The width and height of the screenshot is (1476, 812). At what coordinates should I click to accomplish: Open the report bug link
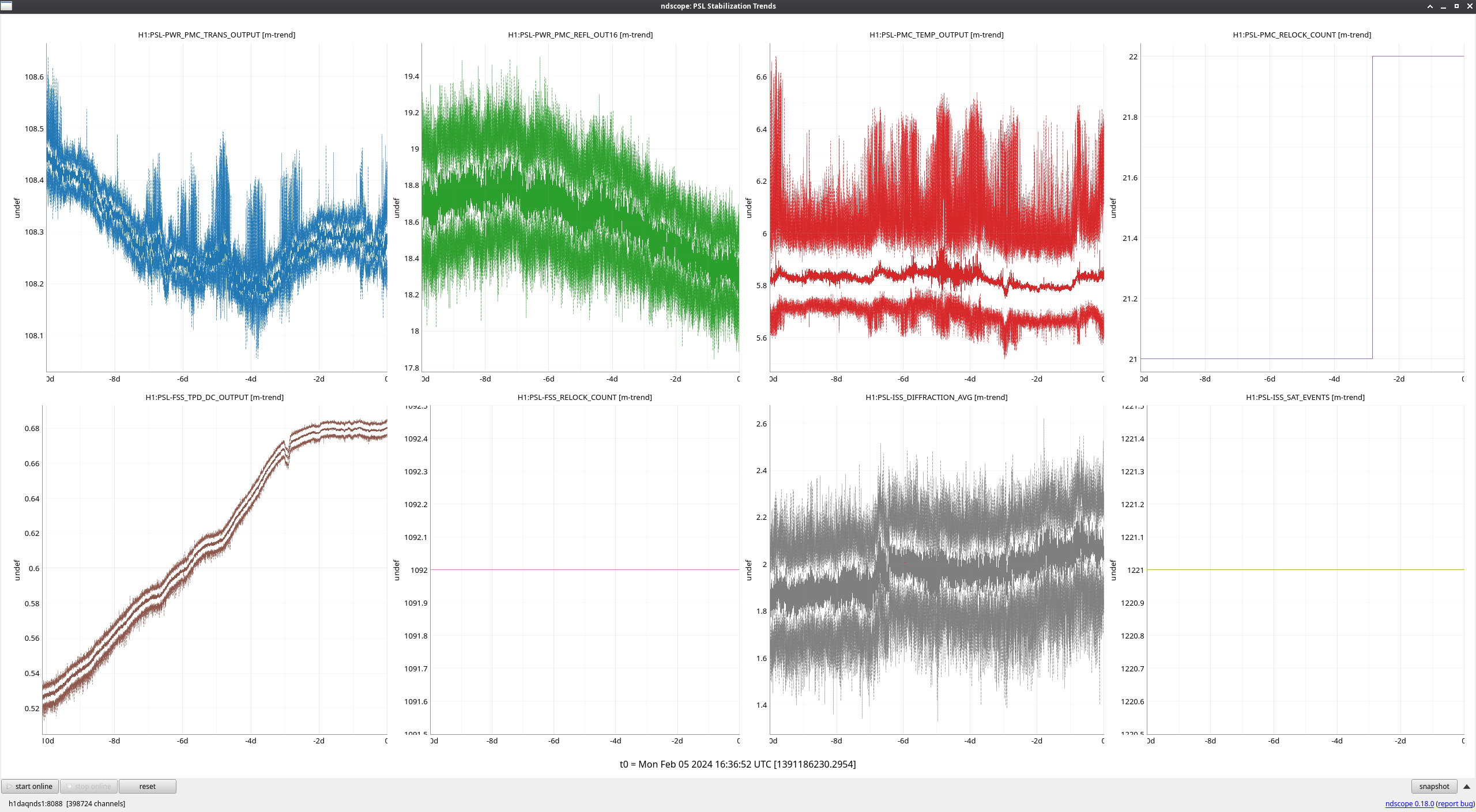click(x=1455, y=803)
